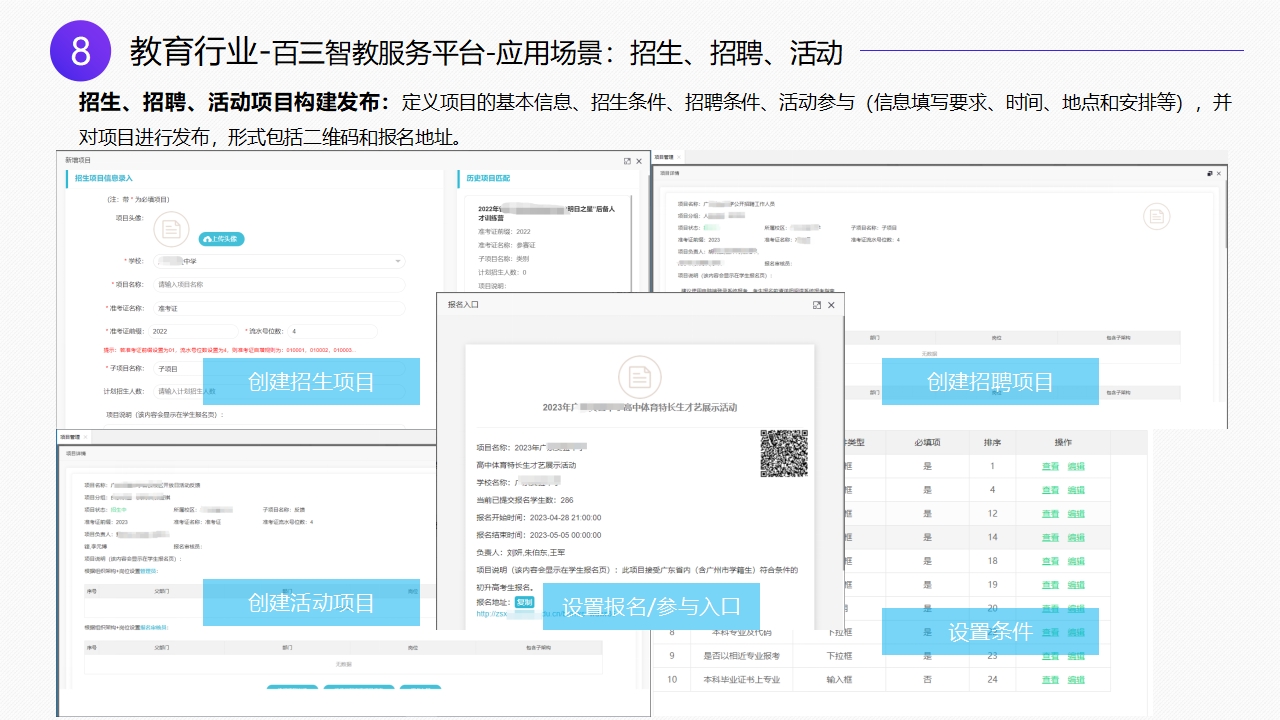The height and width of the screenshot is (720, 1280).
Task: Click the upload avatar button with cloud icon
Action: tap(221, 239)
